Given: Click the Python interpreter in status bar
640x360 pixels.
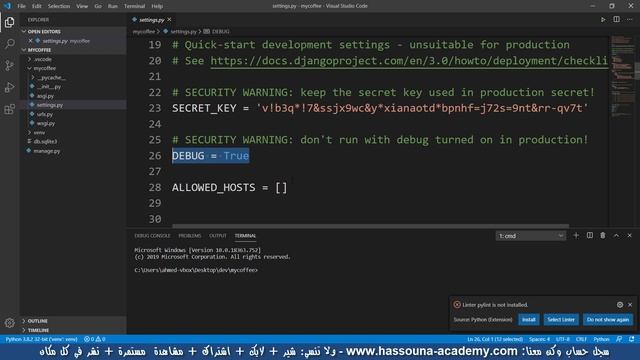Looking at the screenshot, I should pos(41,339).
